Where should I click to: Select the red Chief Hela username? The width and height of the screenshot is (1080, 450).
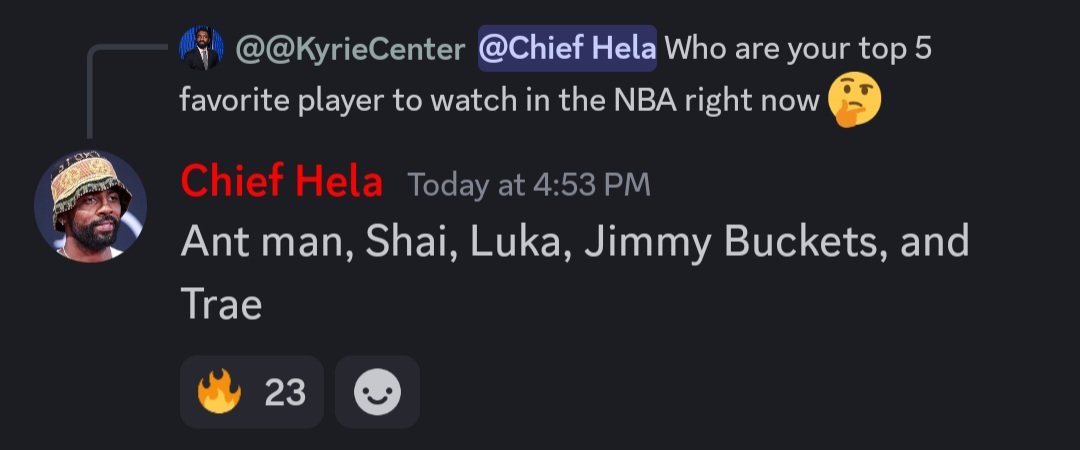(x=281, y=183)
